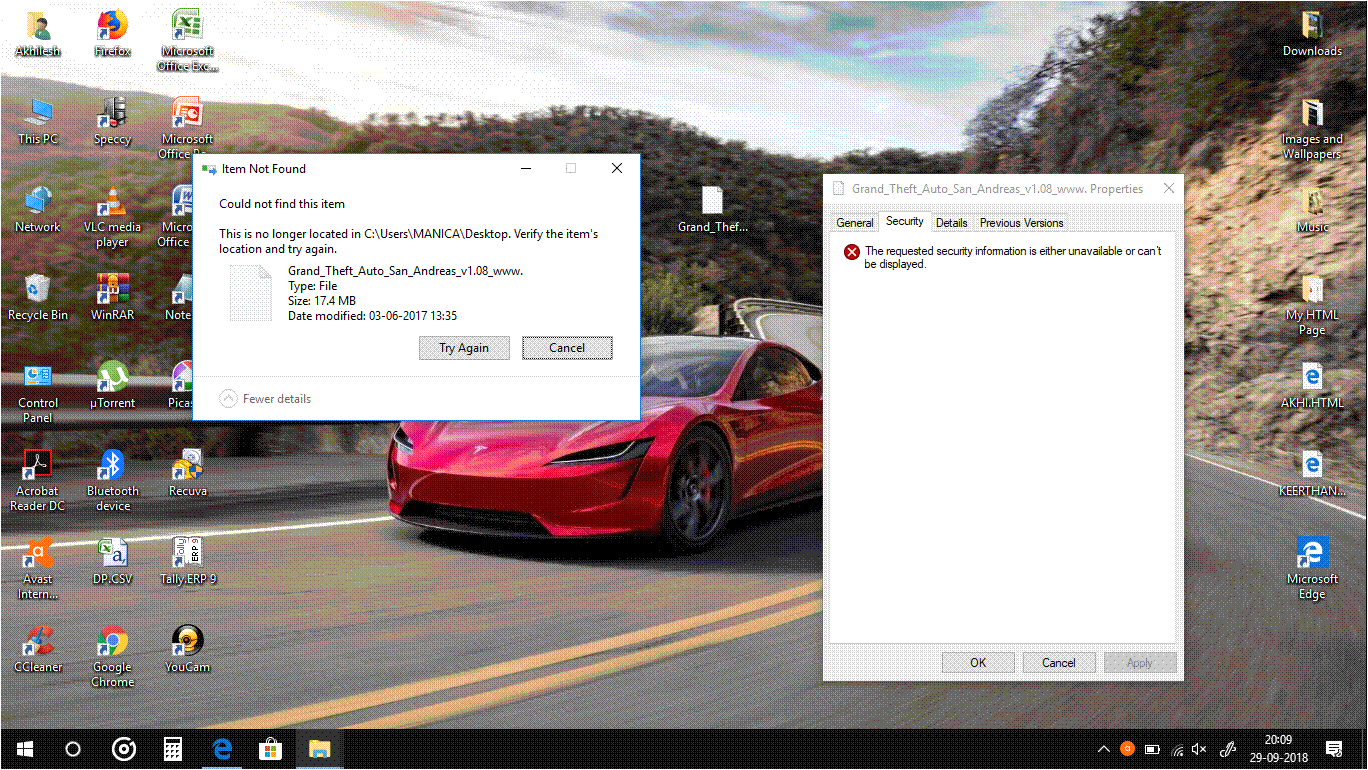Cancel the Item Not Found dialog

567,348
